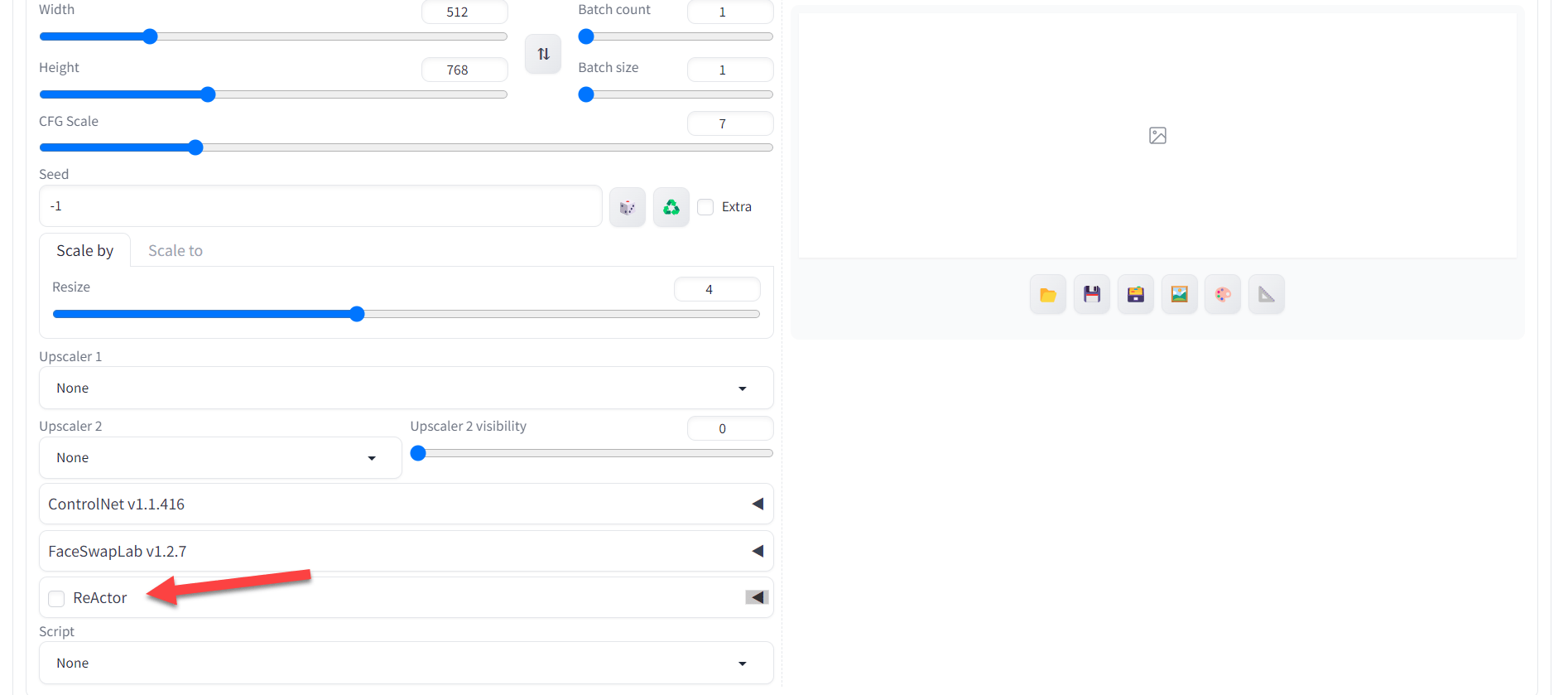
Task: Click the floppy disk save icon
Action: coord(1091,295)
